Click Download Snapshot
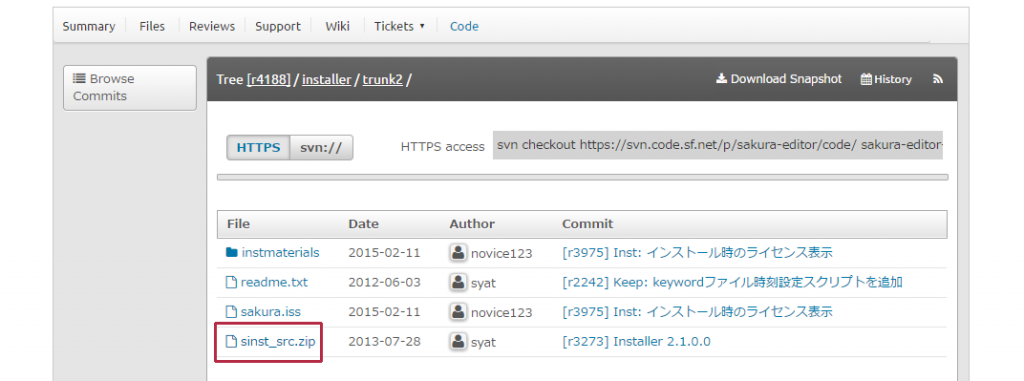 pos(779,79)
